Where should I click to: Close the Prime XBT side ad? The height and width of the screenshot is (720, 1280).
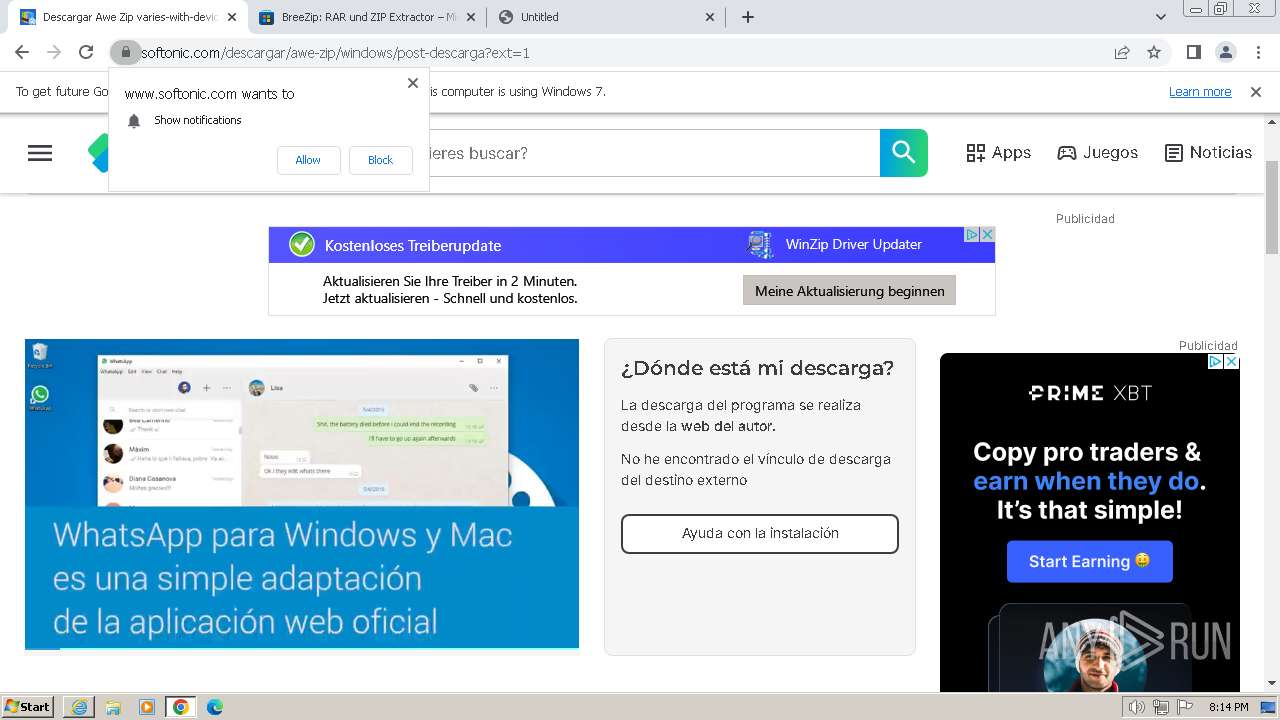click(x=1232, y=361)
